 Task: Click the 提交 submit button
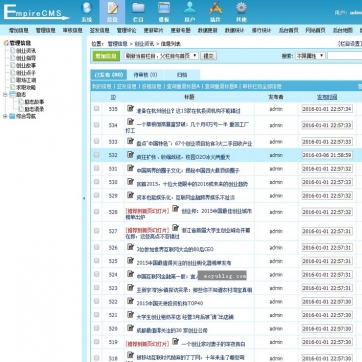tap(209, 56)
